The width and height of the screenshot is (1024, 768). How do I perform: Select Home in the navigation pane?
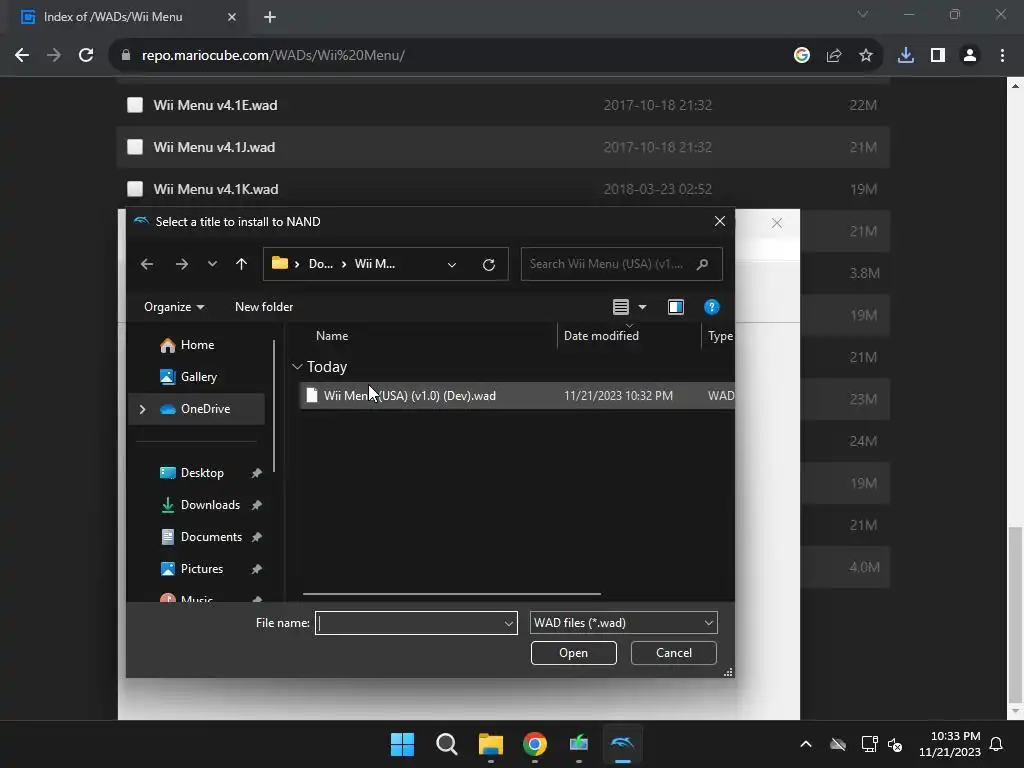coord(196,345)
